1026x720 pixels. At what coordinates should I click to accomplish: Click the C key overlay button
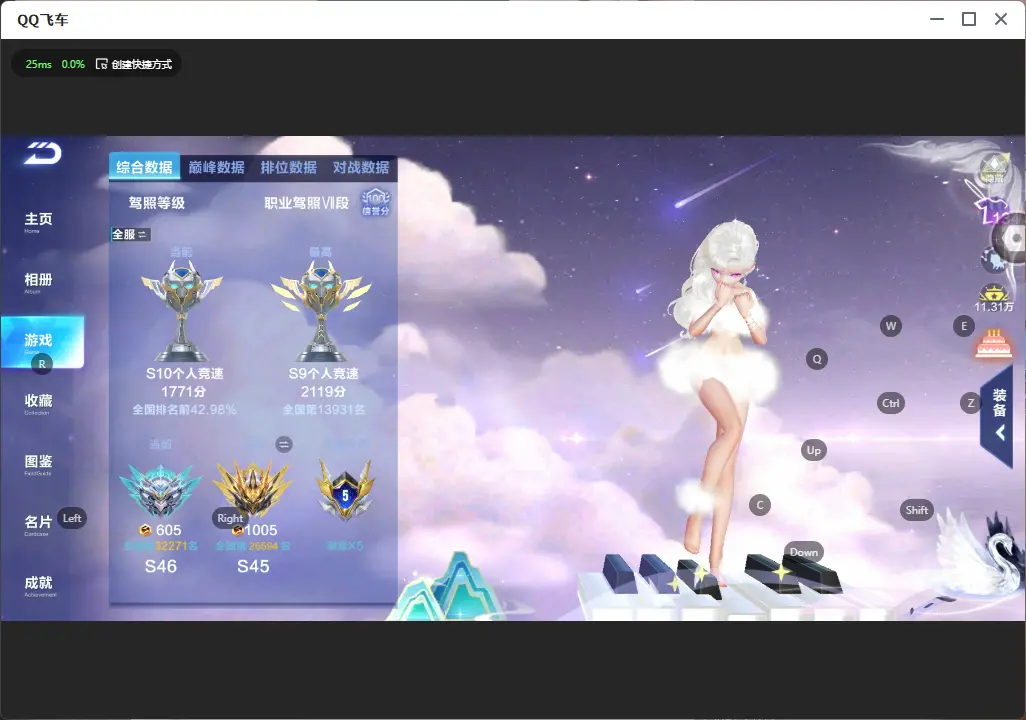tap(760, 505)
